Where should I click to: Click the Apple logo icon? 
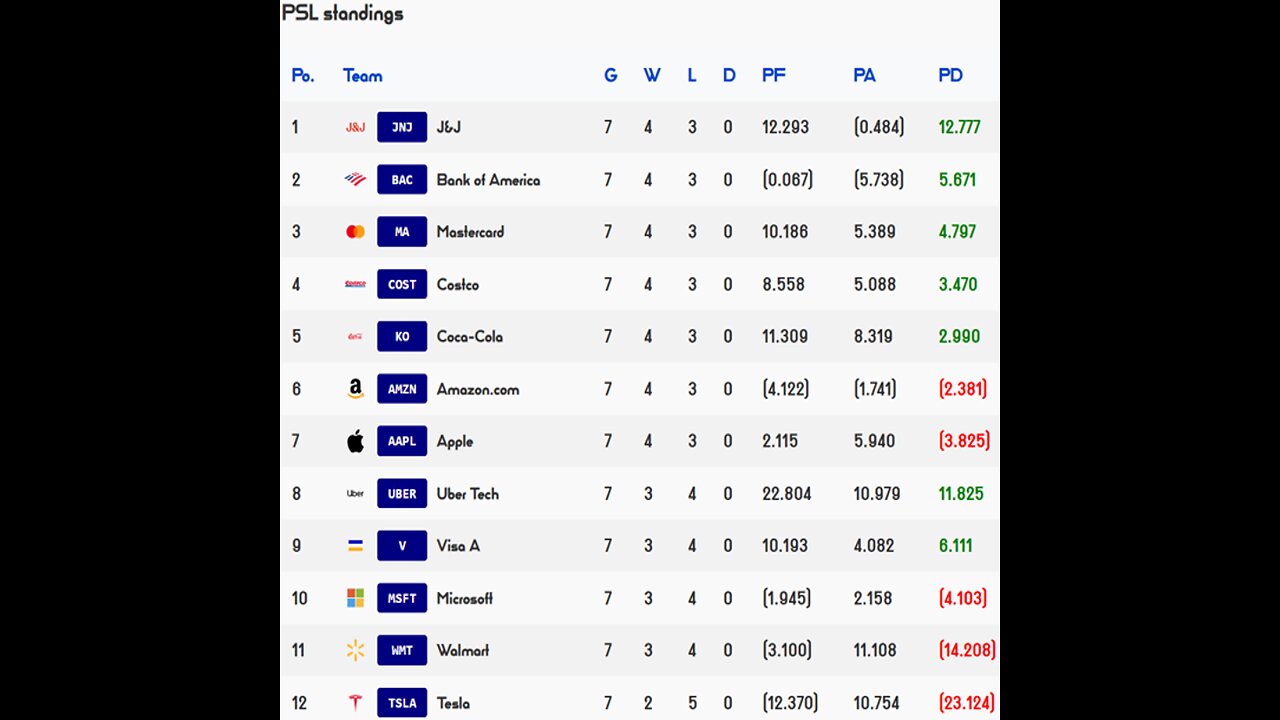(355, 441)
